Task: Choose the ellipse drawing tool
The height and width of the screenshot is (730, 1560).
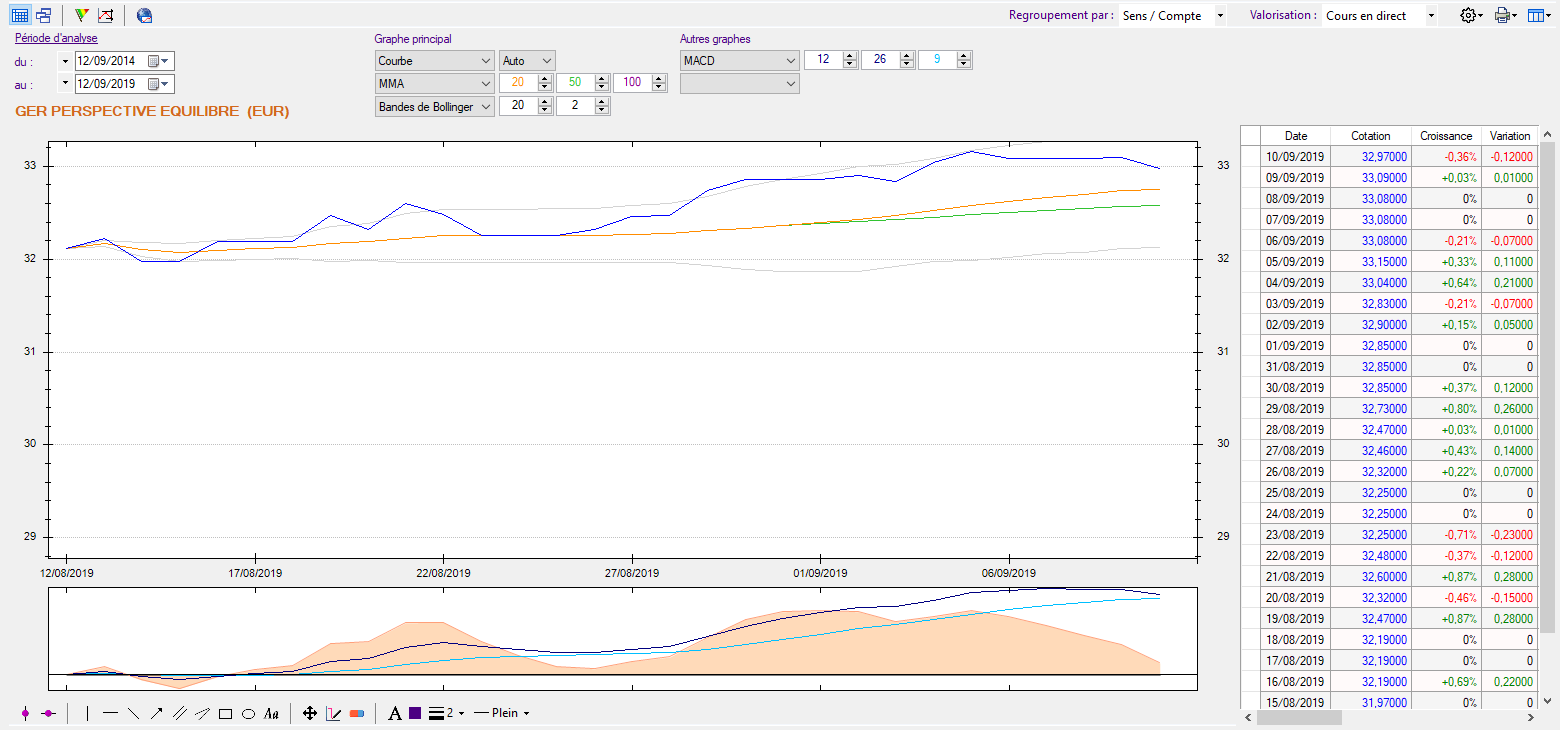Action: click(248, 713)
